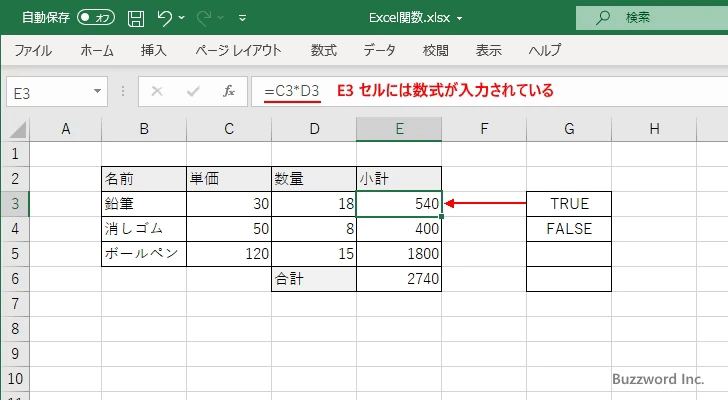Viewport: 728px width, 400px height.
Task: Click cell containing ボールペン
Action: click(144, 254)
